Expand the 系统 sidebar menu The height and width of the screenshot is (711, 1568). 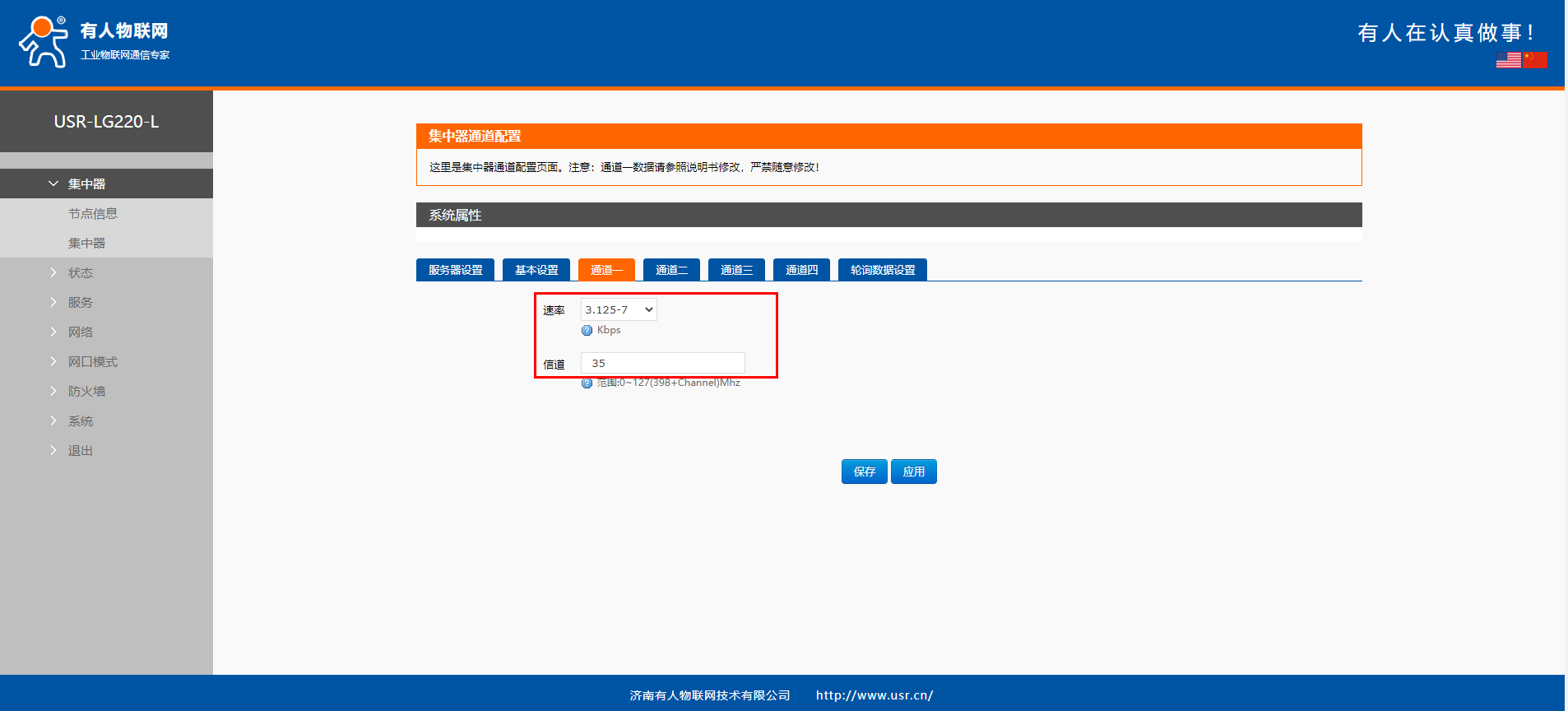point(81,421)
